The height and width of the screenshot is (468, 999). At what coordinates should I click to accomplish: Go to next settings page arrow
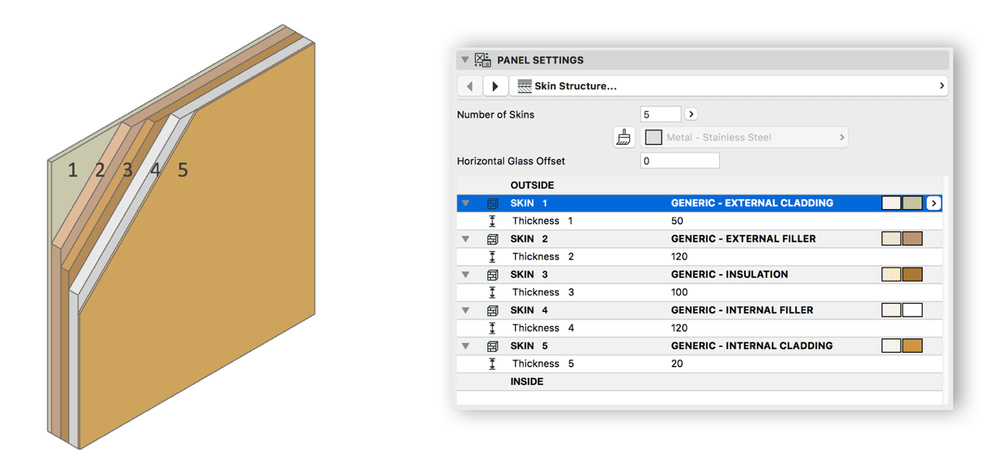tap(495, 86)
